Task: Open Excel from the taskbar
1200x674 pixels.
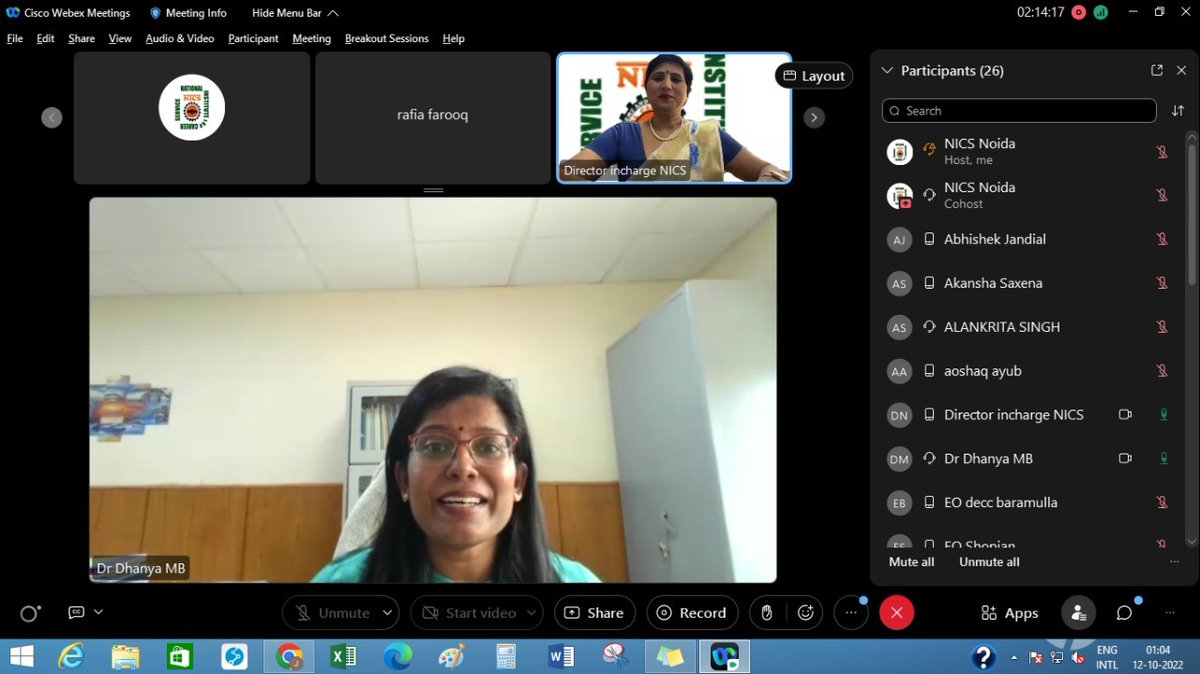Action: [x=343, y=657]
